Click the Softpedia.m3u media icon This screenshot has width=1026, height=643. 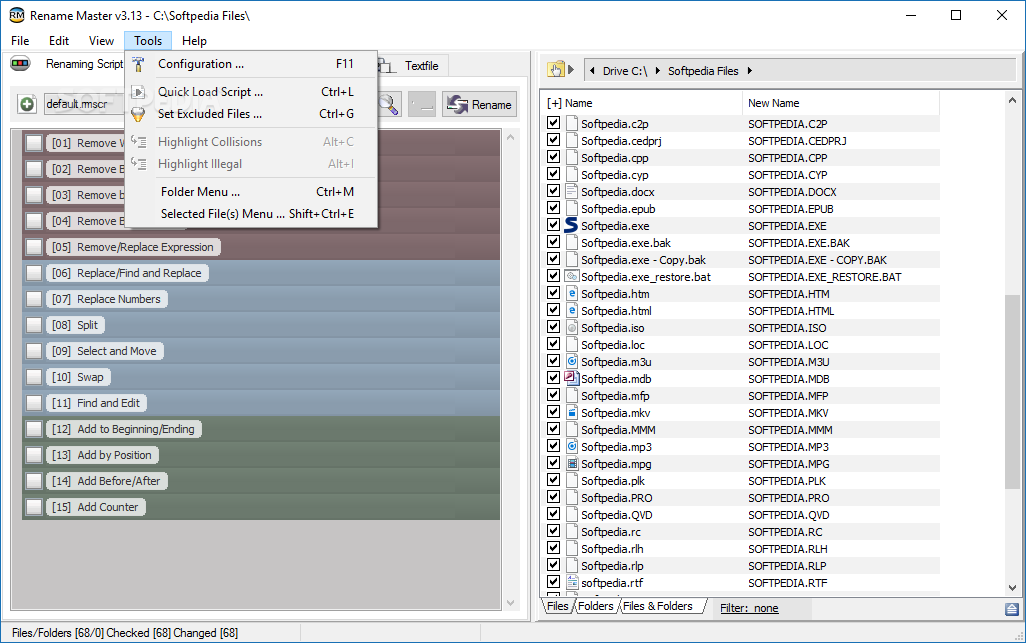coord(571,362)
